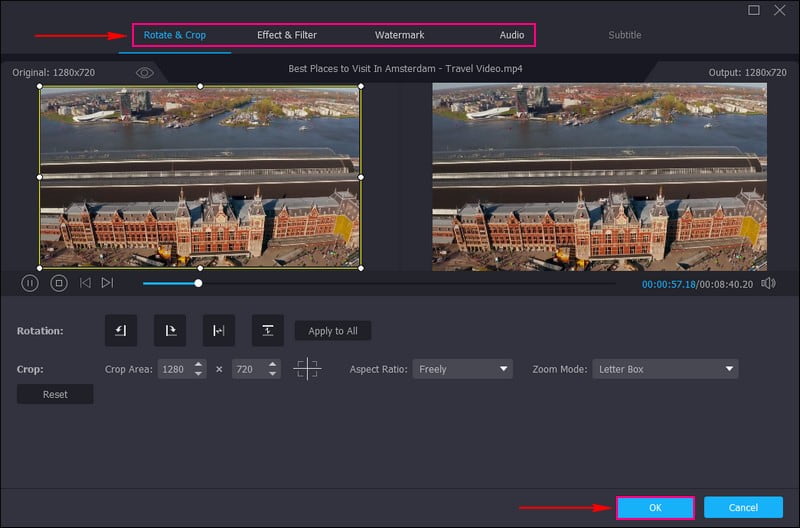Viewport: 800px width, 528px height.
Task: Open the Watermark tab
Action: click(399, 35)
